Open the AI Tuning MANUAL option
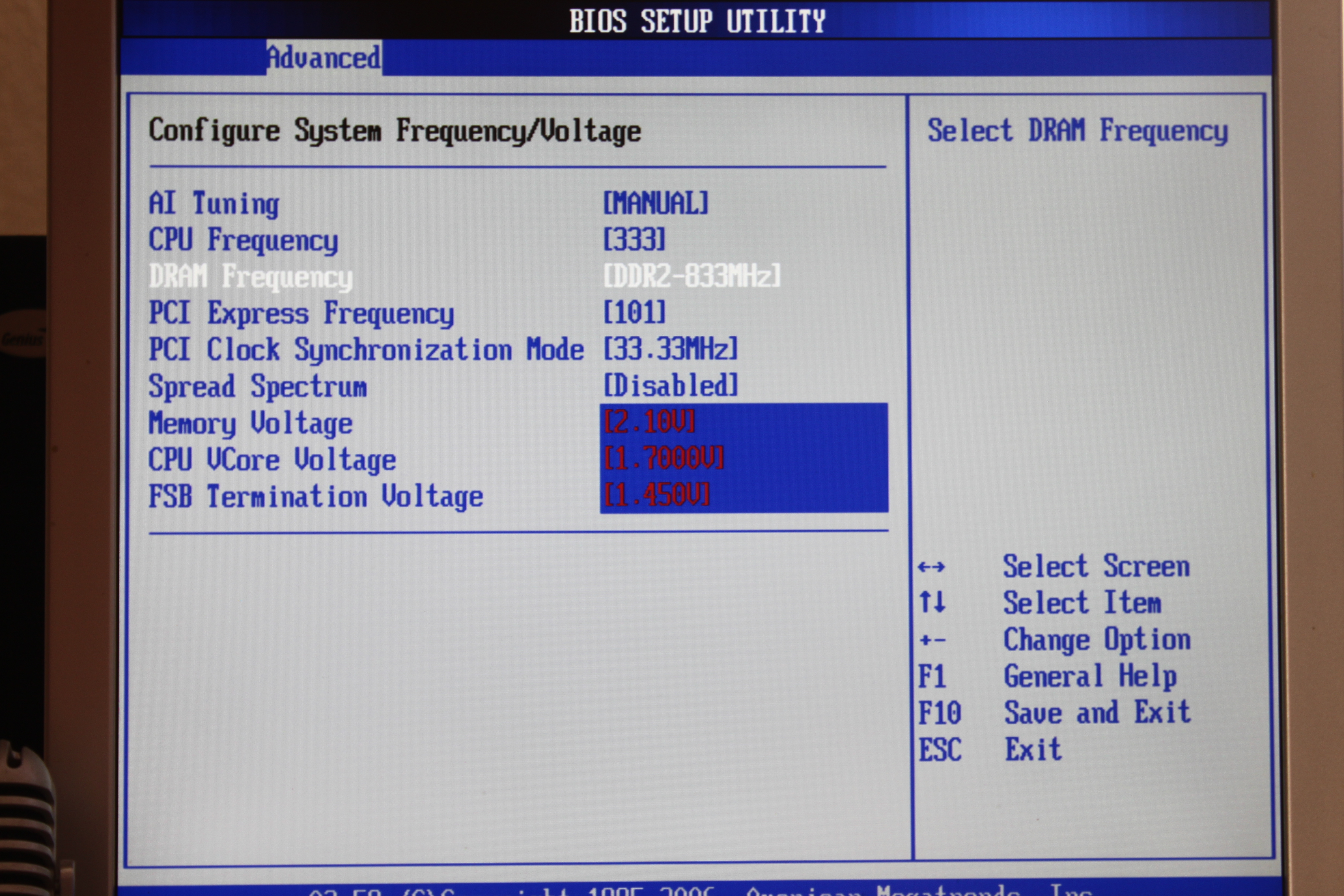Image resolution: width=1344 pixels, height=896 pixels. tap(656, 203)
